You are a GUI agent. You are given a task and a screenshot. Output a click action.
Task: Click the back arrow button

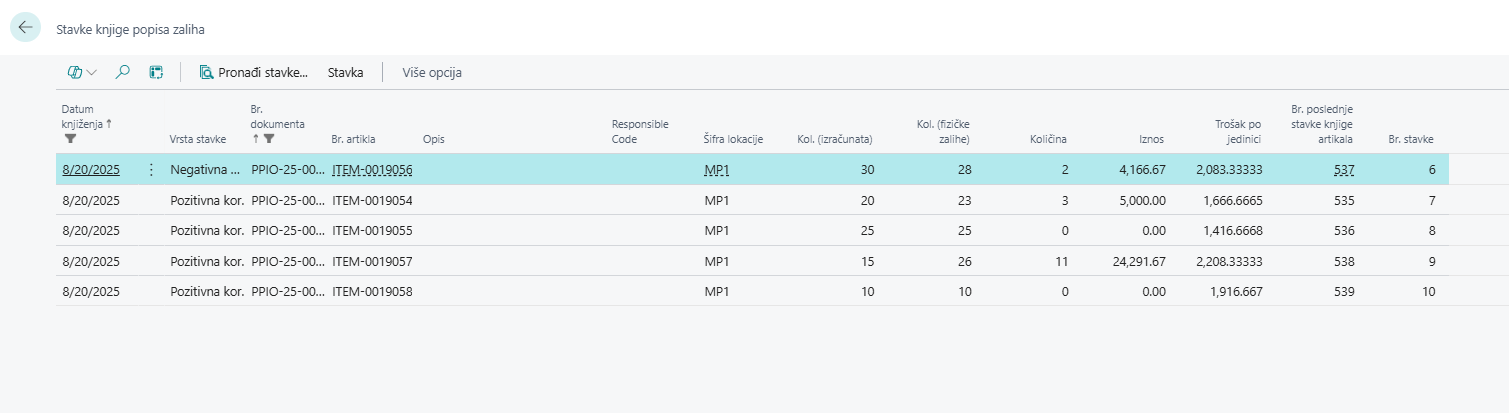tap(25, 27)
